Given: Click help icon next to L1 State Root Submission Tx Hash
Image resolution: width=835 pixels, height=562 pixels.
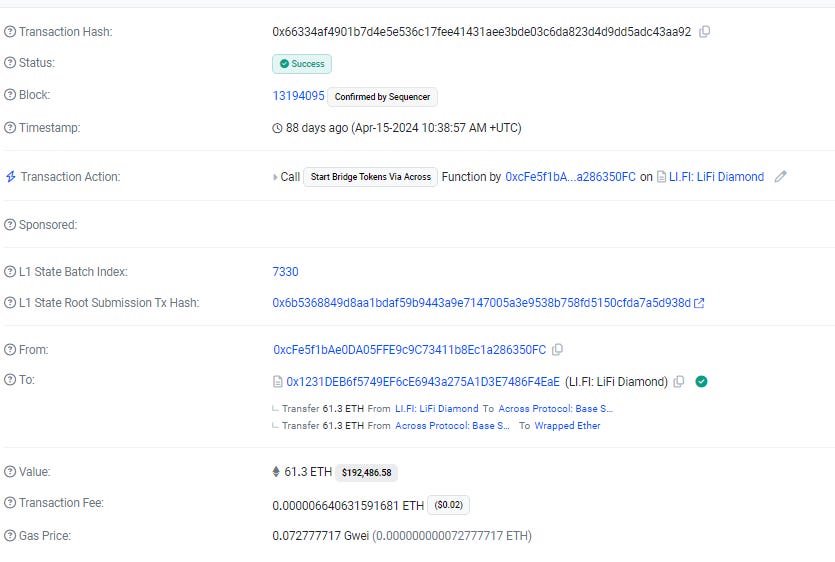Looking at the screenshot, I should tap(10, 302).
